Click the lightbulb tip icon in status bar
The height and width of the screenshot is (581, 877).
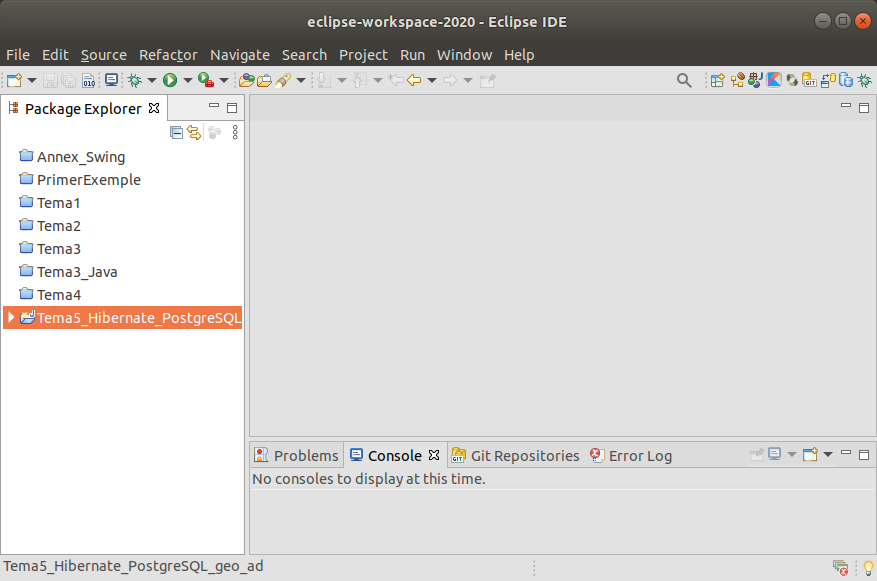[868, 568]
